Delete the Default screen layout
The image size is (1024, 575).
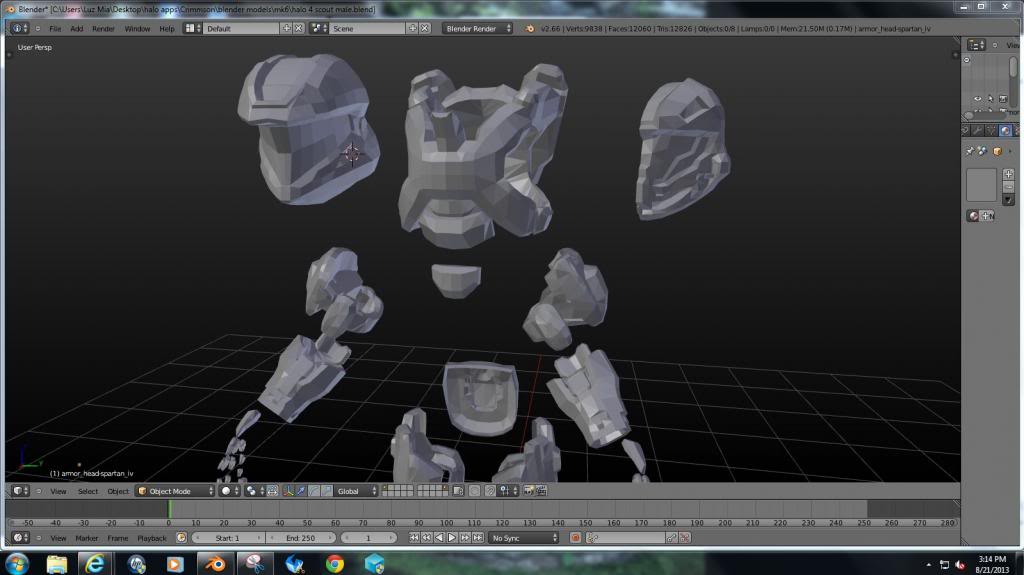coord(298,28)
